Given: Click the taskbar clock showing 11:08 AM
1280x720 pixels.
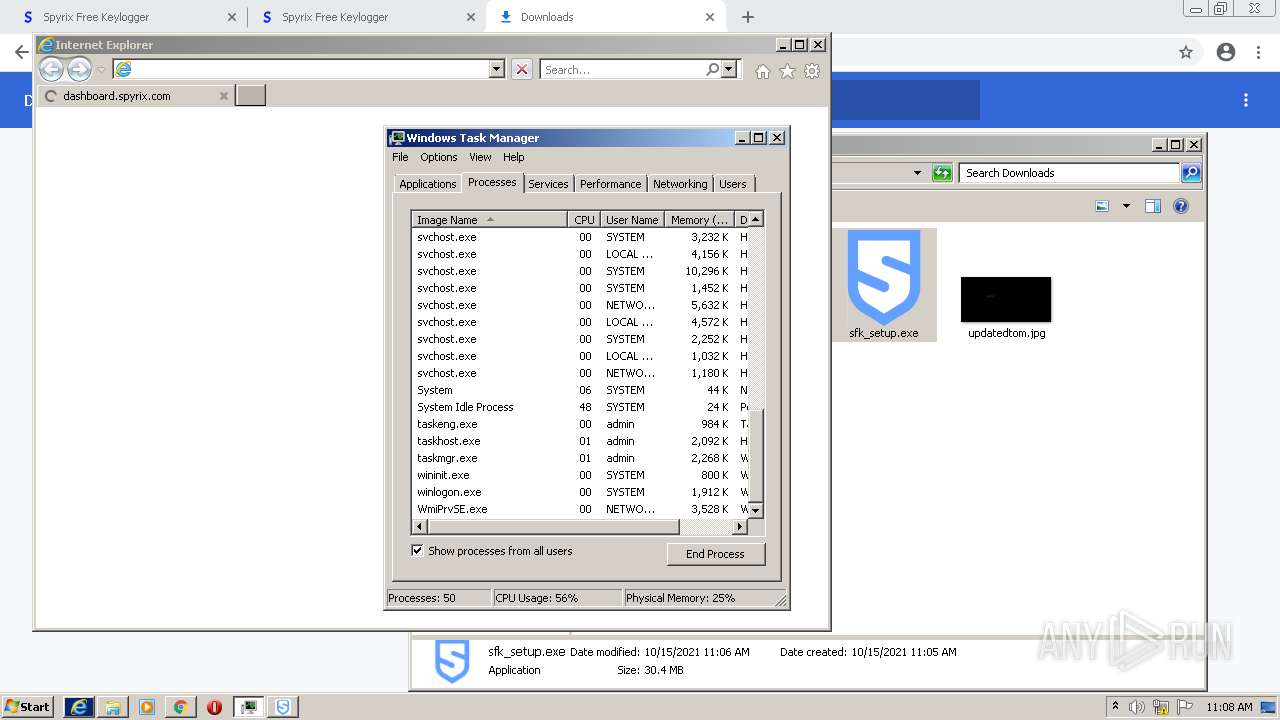Looking at the screenshot, I should point(1229,707).
